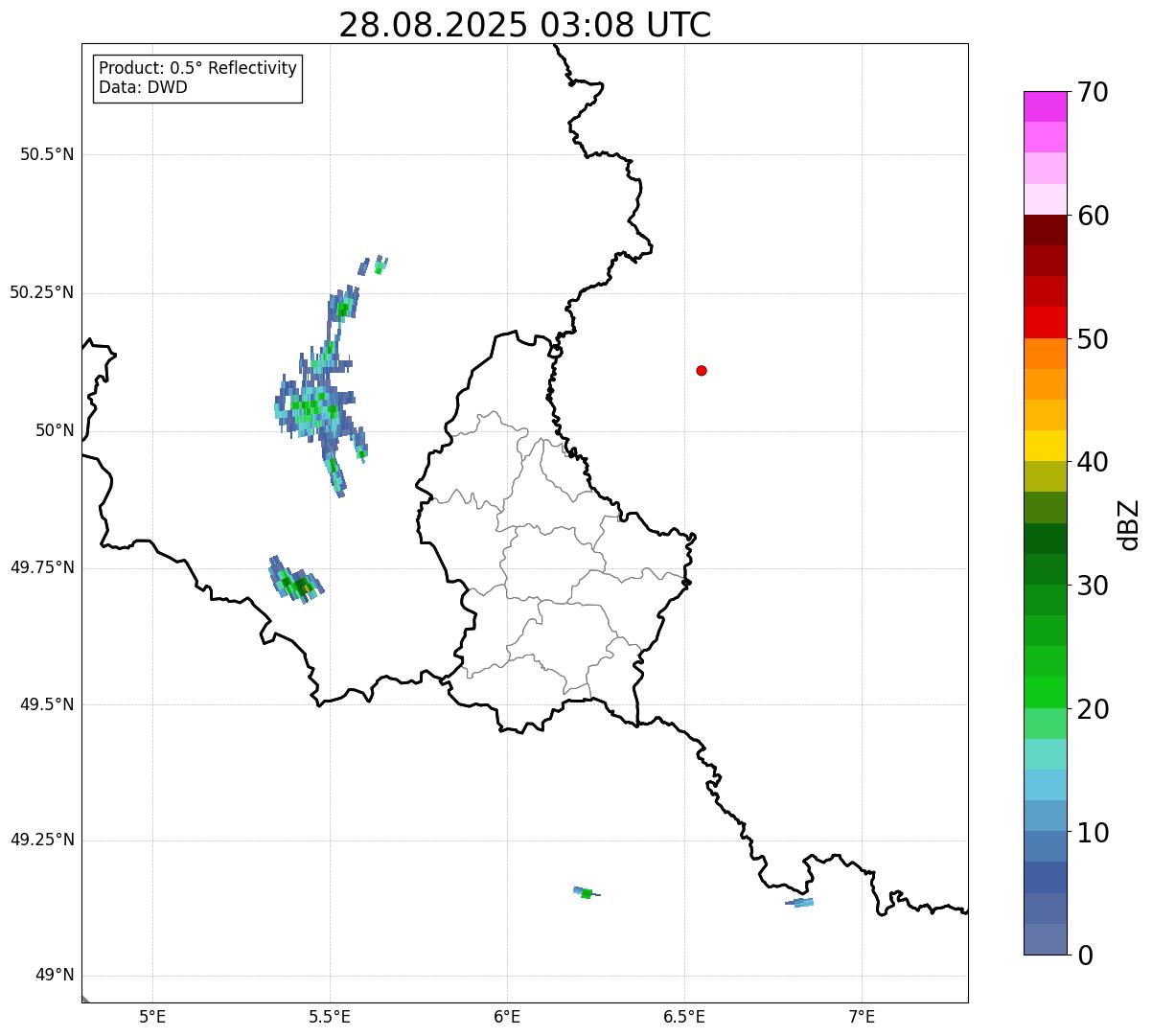Click the olive colorbar segment below 40
This screenshot has height=1036, width=1152.
(x=1045, y=476)
